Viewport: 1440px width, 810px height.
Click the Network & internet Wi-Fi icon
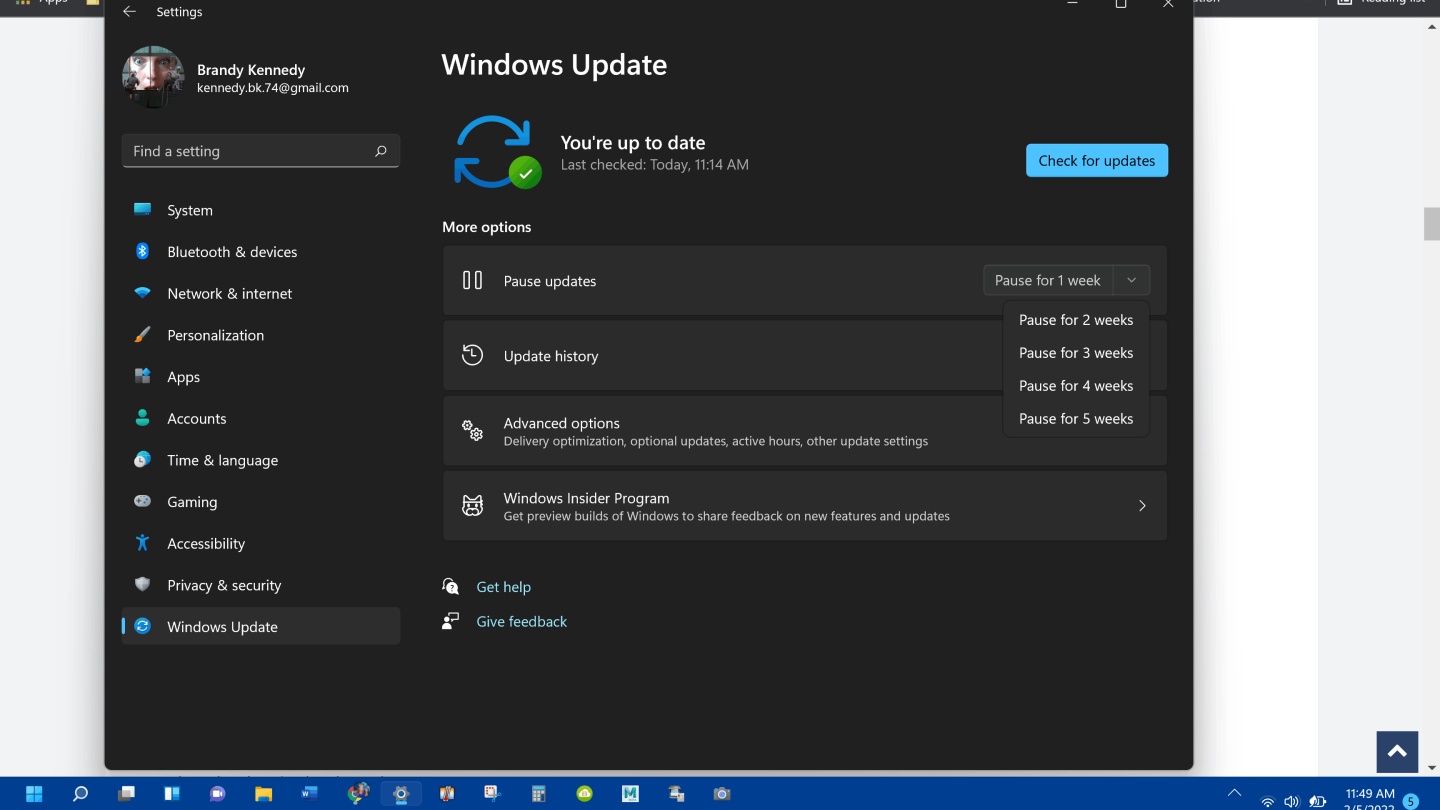coord(142,293)
